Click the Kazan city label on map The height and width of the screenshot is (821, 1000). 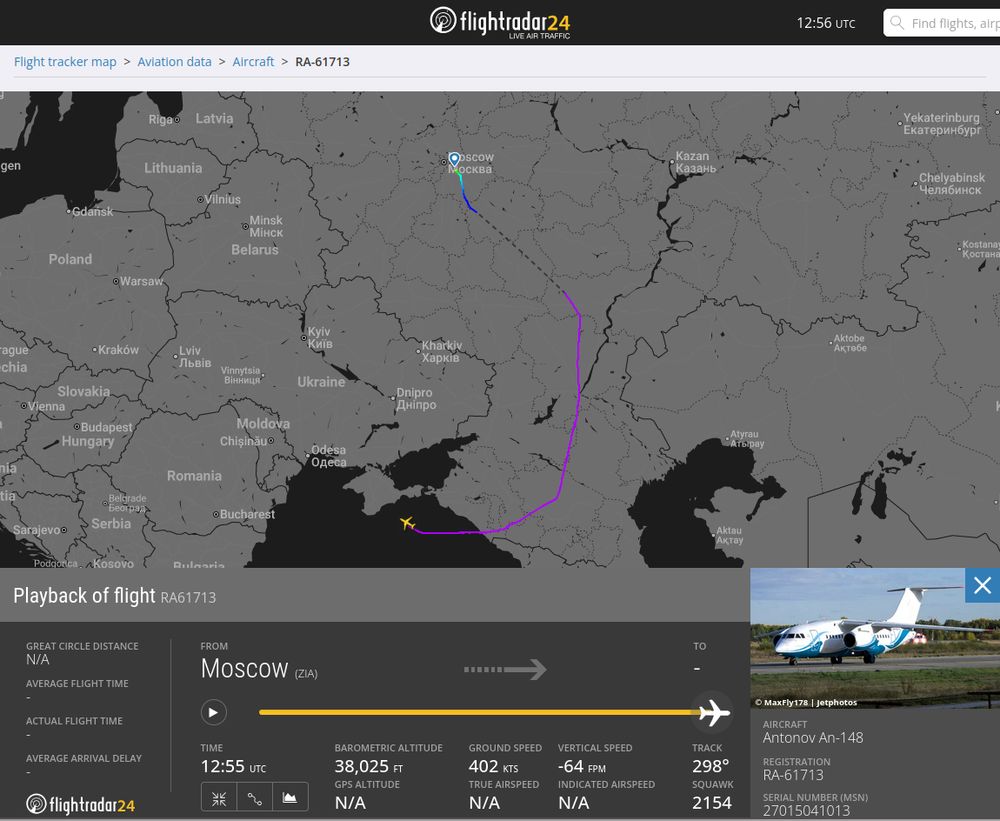coord(695,162)
